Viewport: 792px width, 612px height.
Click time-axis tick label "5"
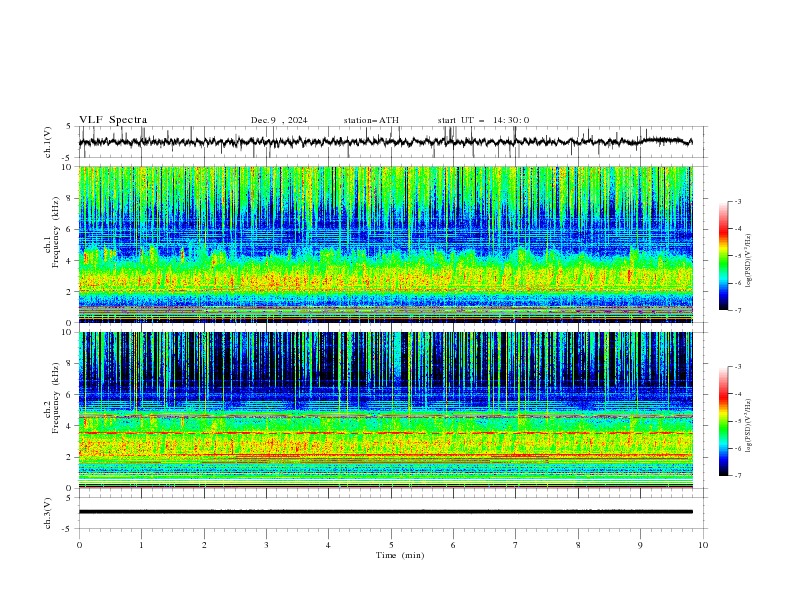(391, 545)
